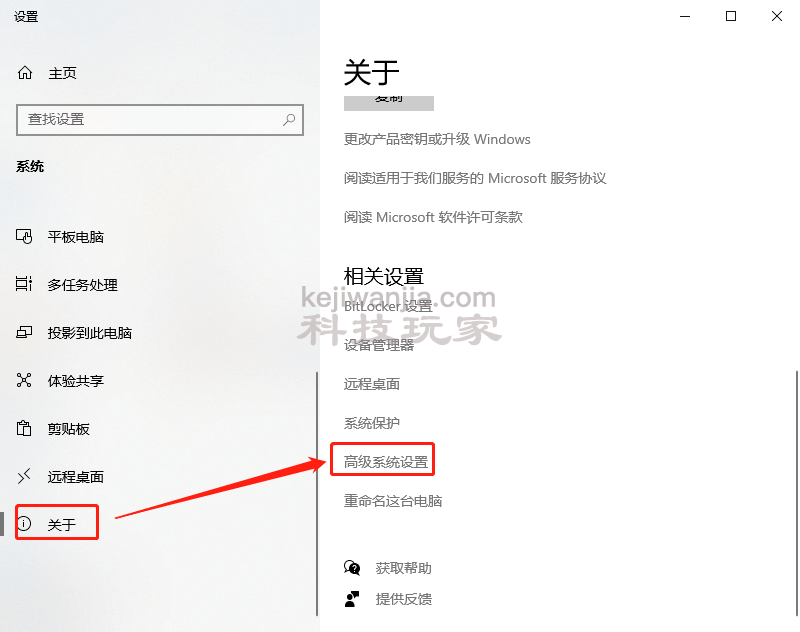Image resolution: width=800 pixels, height=632 pixels.
Task: Click the search magnifier icon
Action: [x=289, y=120]
